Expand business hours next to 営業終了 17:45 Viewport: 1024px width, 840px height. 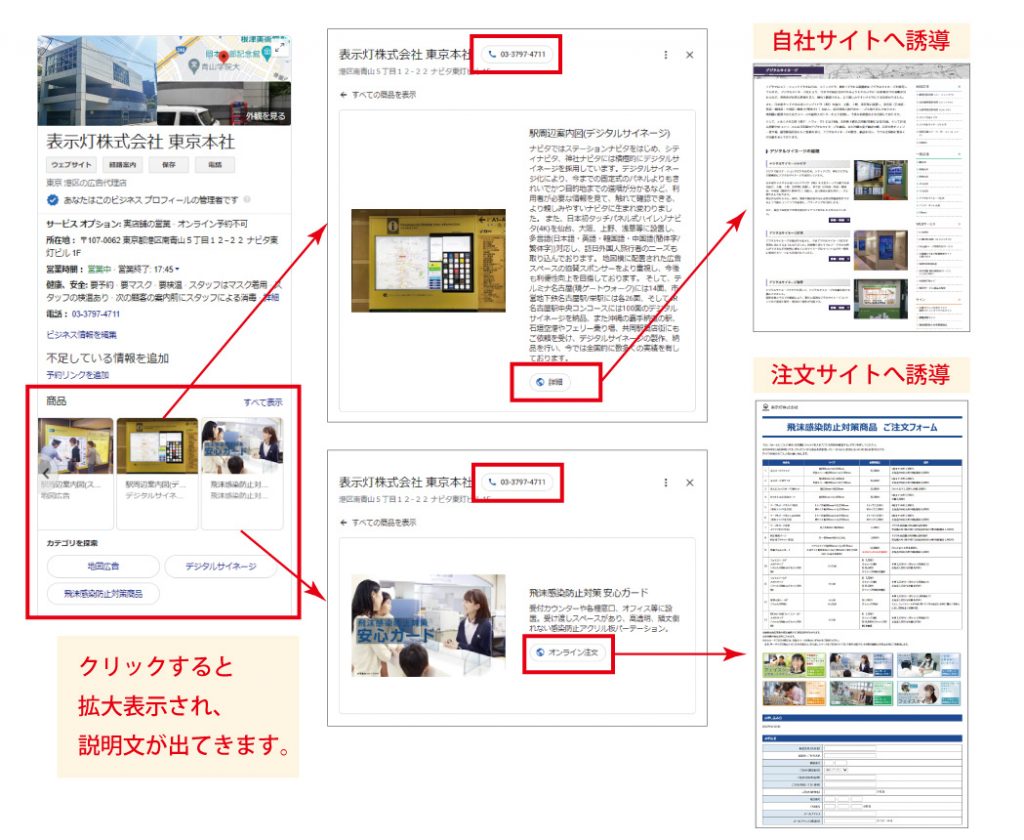coord(177,268)
